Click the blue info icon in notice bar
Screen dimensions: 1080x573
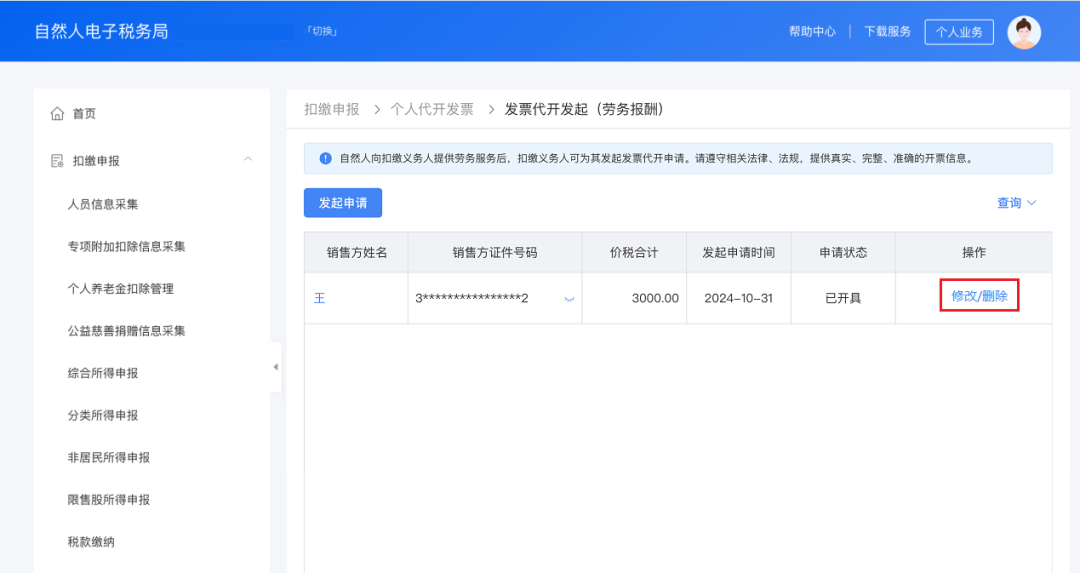[x=326, y=158]
